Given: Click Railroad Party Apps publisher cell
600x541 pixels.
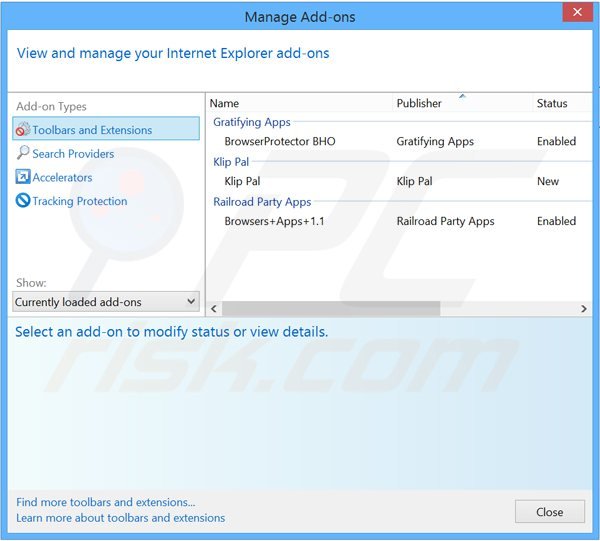Looking at the screenshot, I should point(445,221).
